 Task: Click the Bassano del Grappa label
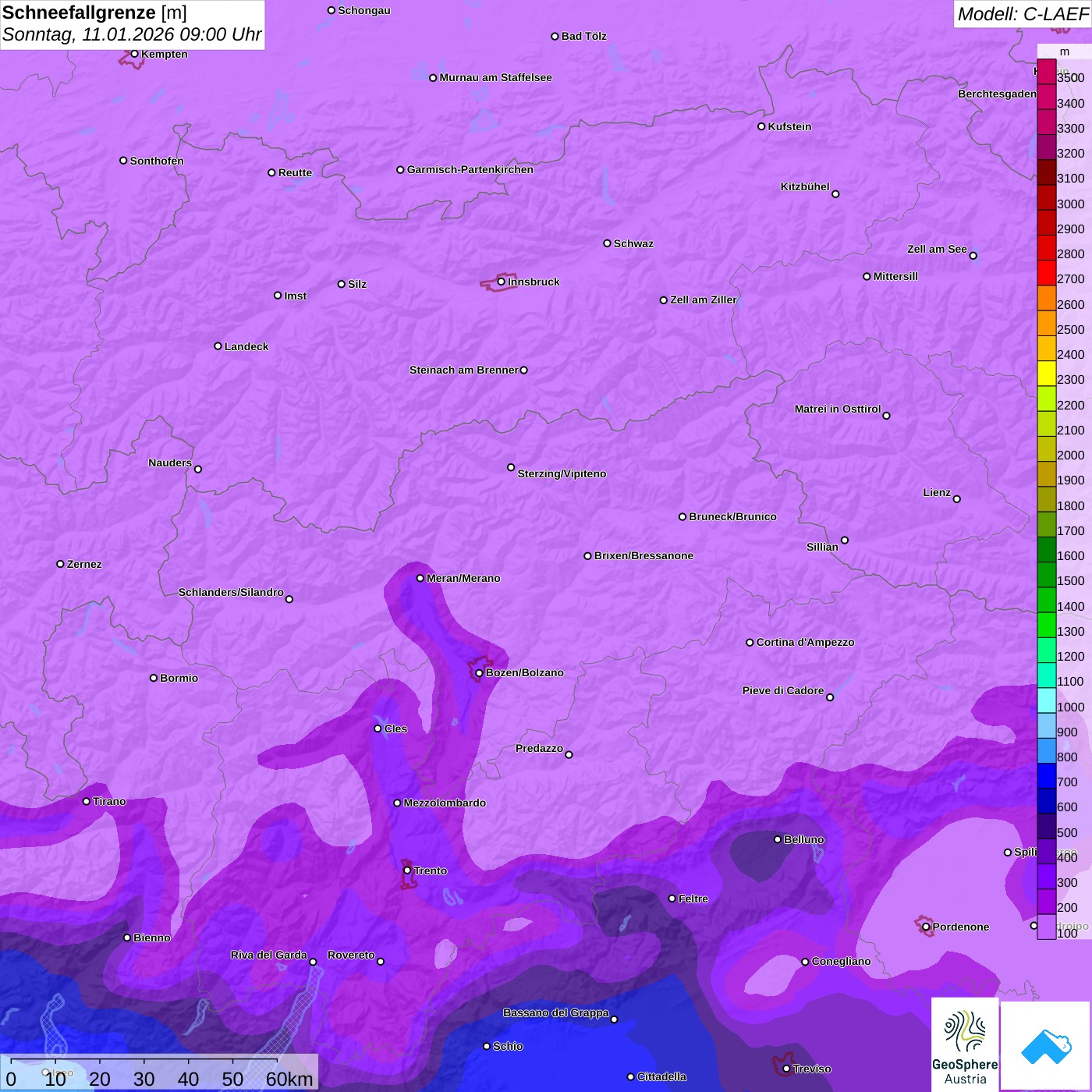point(556,1012)
